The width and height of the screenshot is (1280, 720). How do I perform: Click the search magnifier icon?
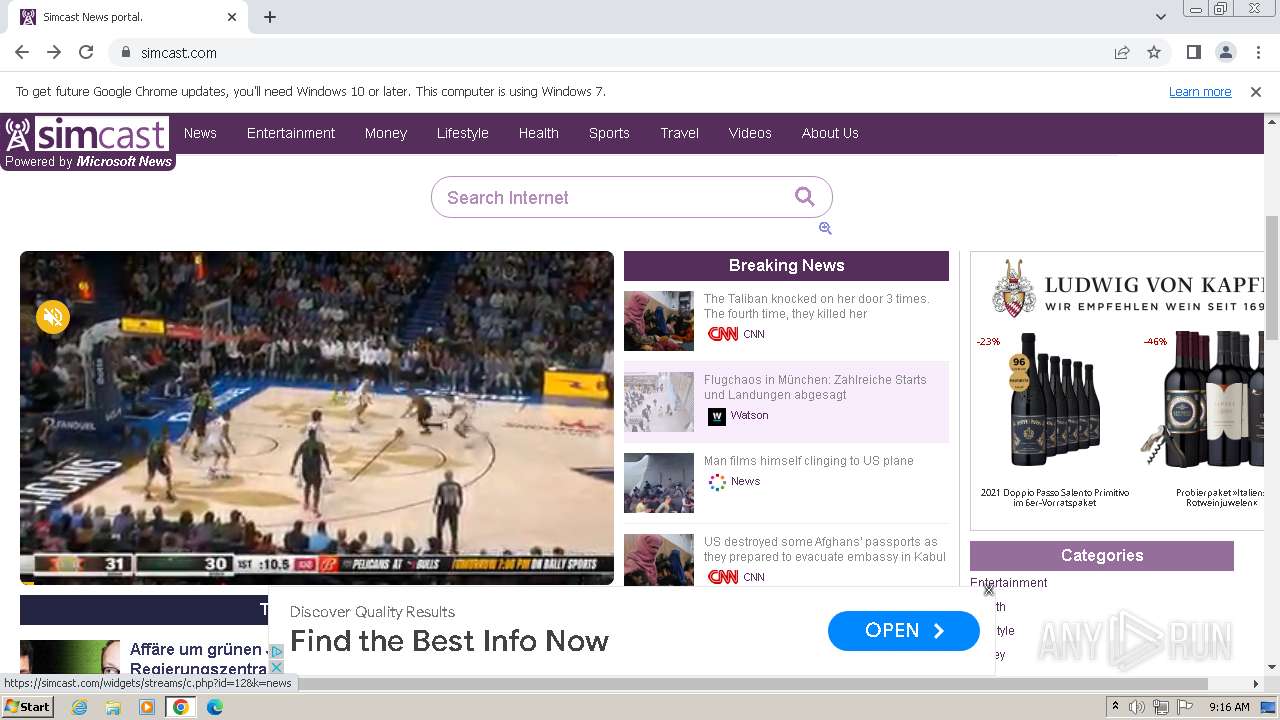pyautogui.click(x=805, y=196)
